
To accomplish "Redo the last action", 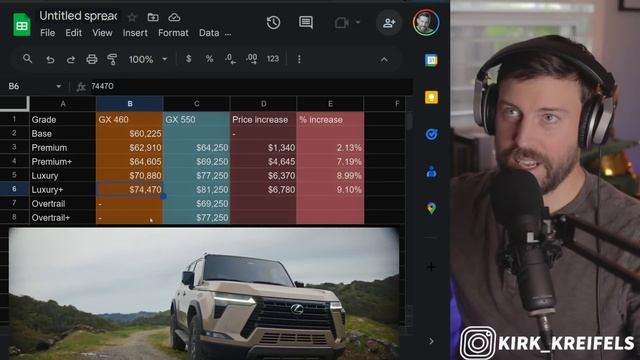I will click(71, 60).
